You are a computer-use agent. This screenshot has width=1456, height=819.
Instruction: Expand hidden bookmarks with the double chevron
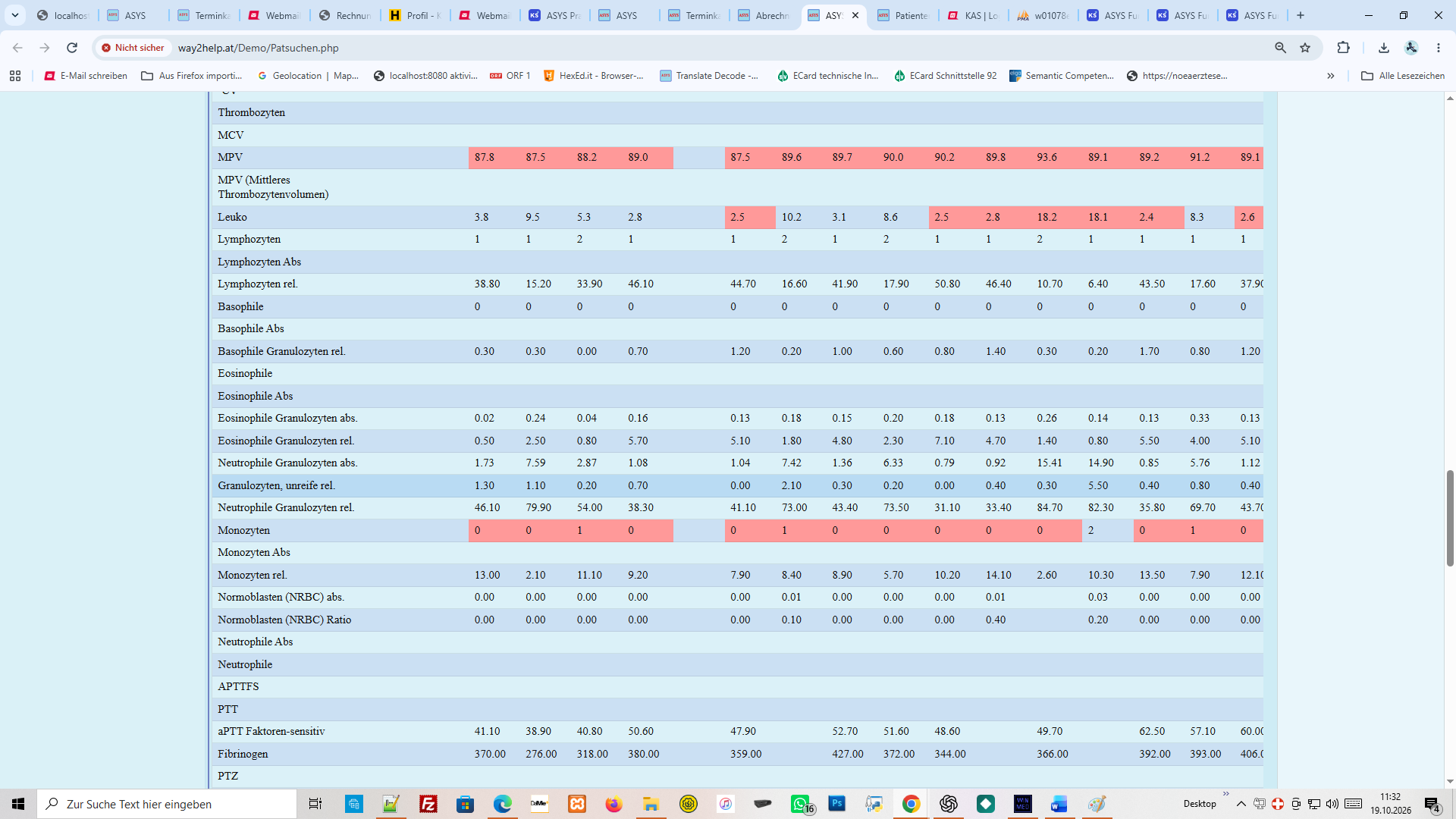(1330, 76)
